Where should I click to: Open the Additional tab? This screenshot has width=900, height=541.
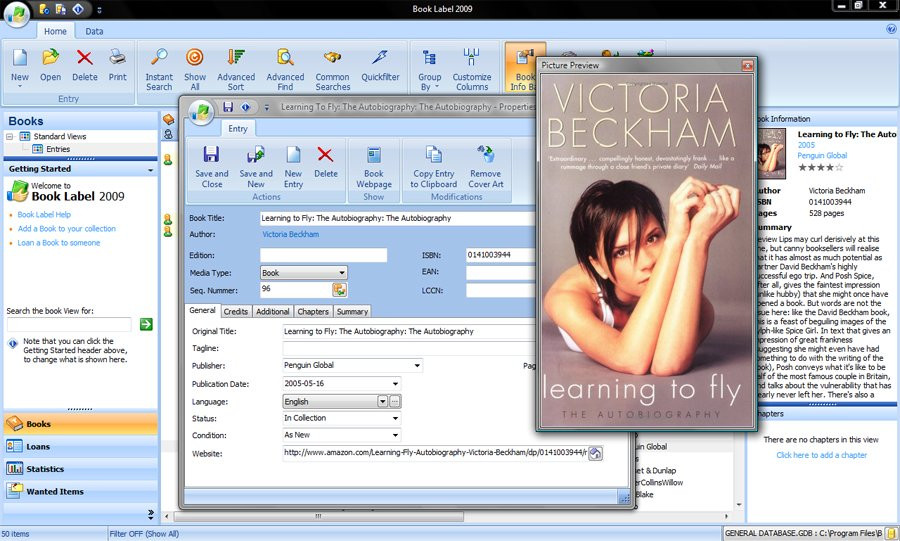coord(273,312)
